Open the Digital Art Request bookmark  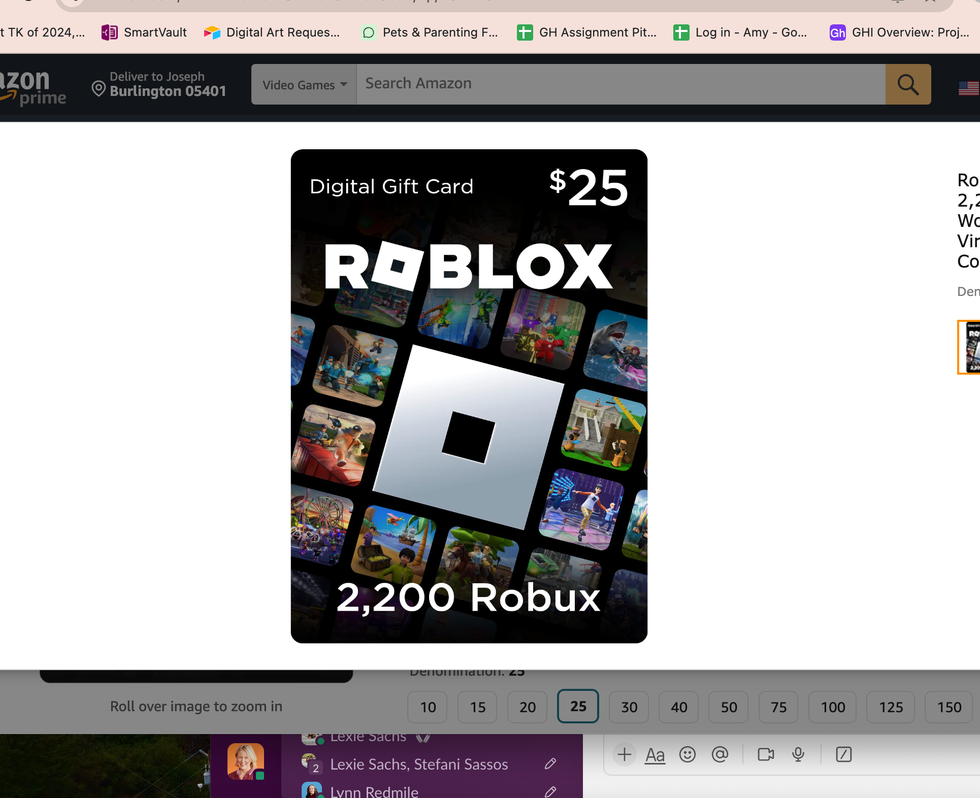tap(272, 32)
